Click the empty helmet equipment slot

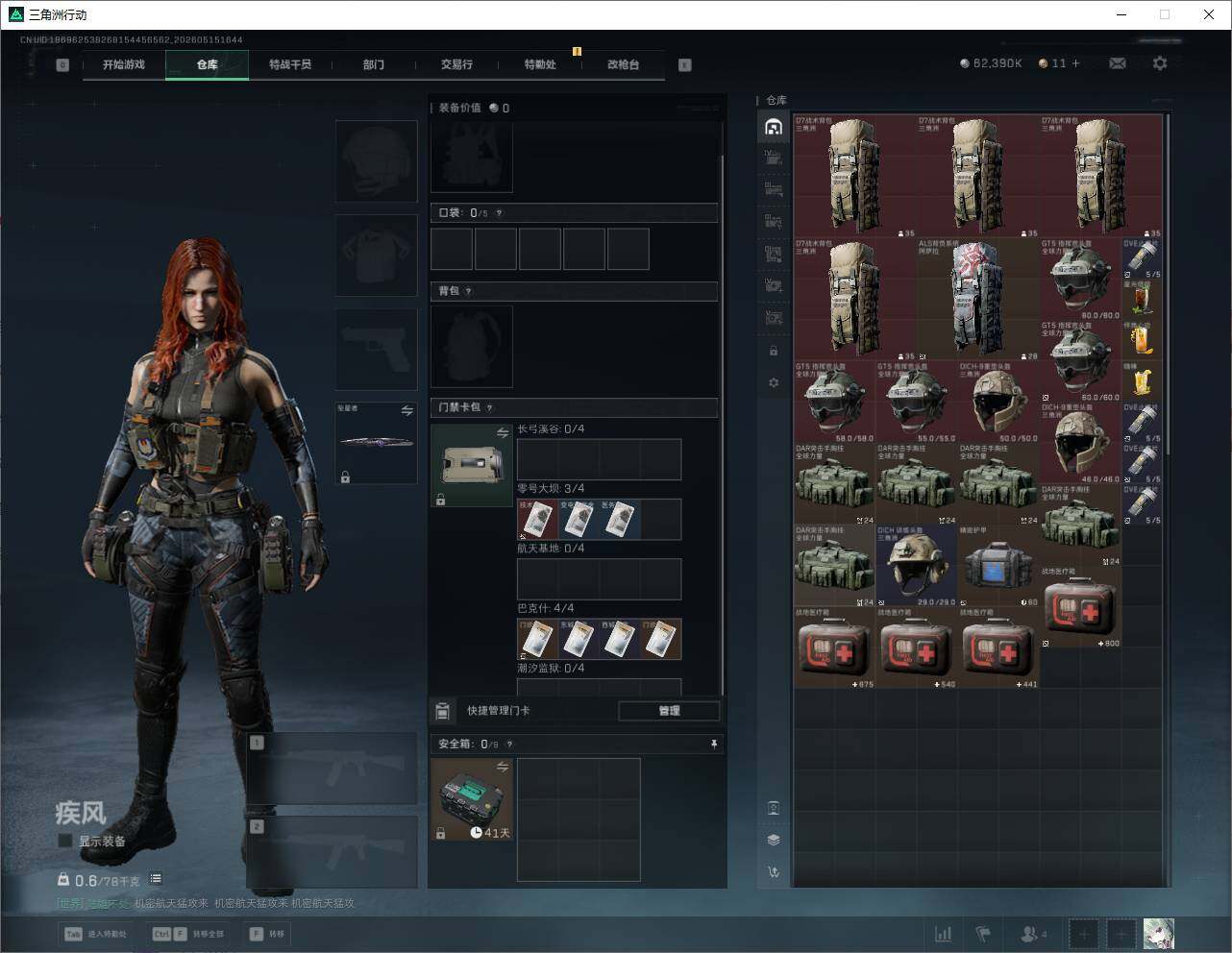click(x=377, y=160)
